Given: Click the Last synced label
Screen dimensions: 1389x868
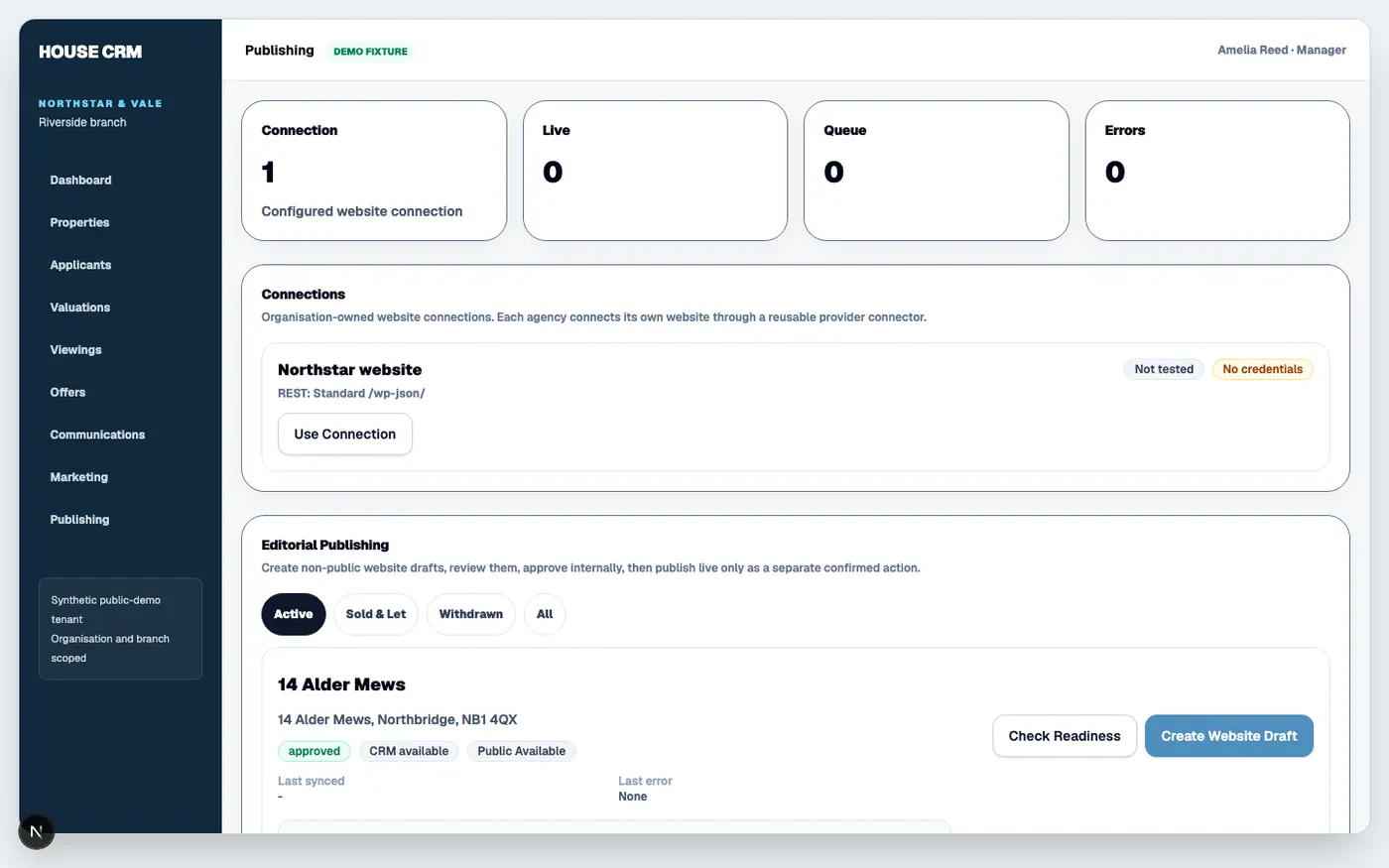Looking at the screenshot, I should click(312, 782).
